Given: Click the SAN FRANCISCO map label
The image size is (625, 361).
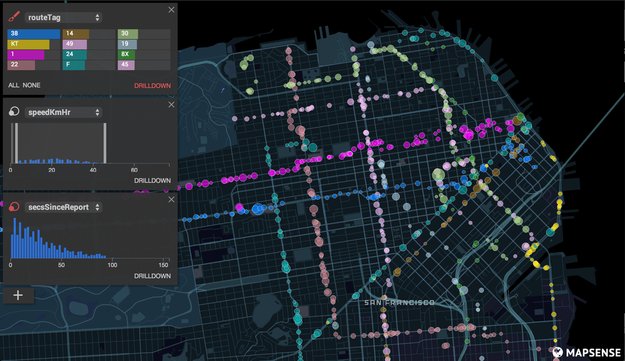Looking at the screenshot, I should (399, 303).
